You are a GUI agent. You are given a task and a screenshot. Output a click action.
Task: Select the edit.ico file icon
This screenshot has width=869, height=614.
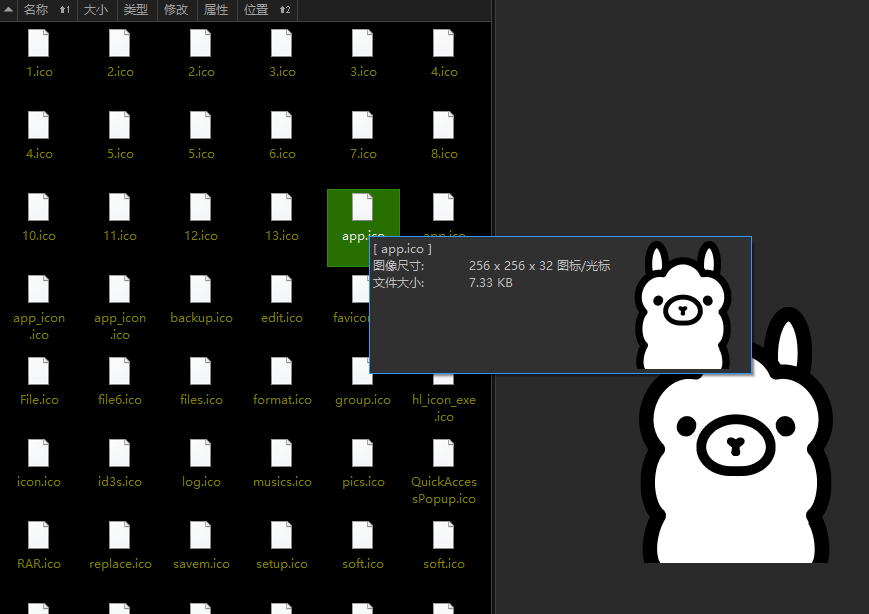pos(282,290)
